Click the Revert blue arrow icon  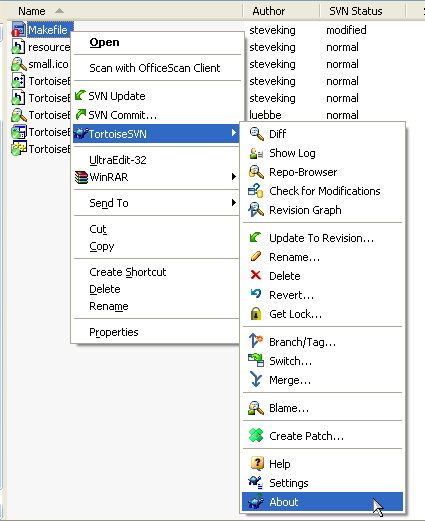[x=256, y=294]
